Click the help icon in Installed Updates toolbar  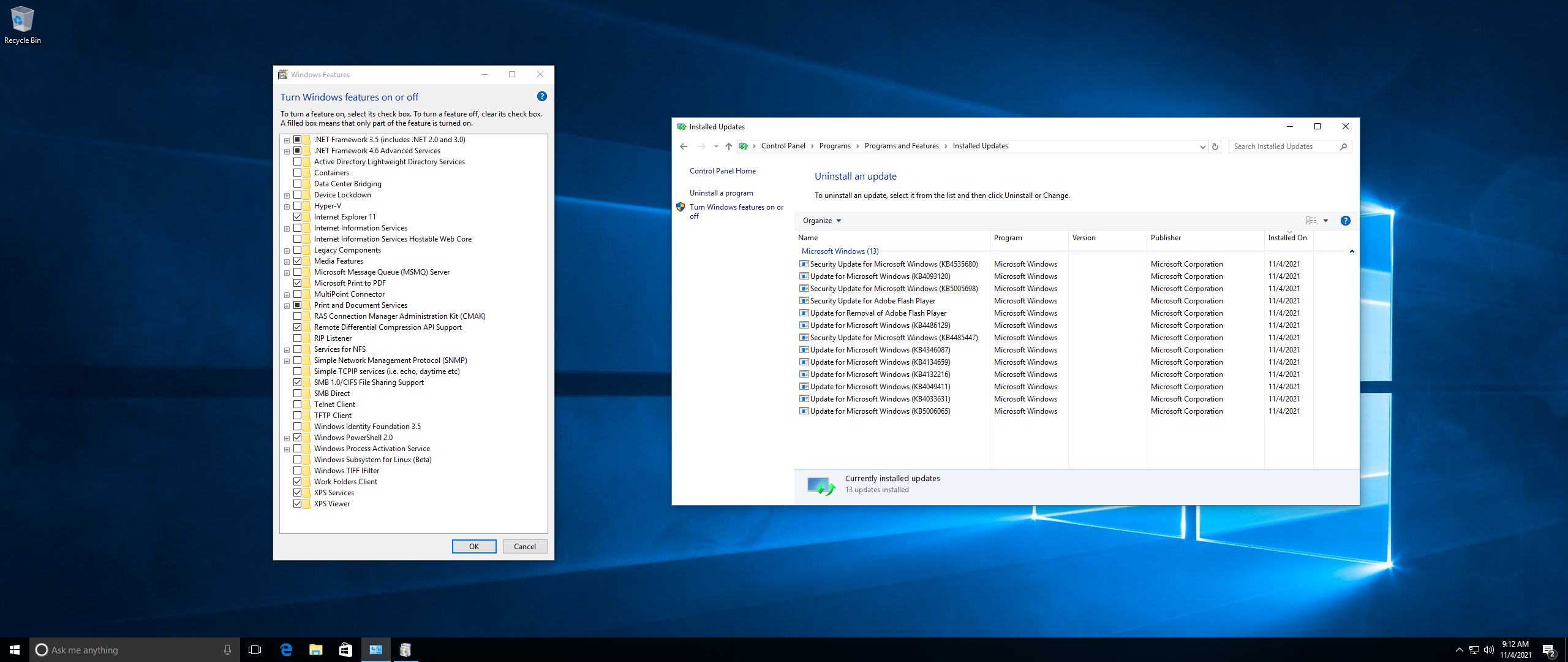click(1345, 221)
